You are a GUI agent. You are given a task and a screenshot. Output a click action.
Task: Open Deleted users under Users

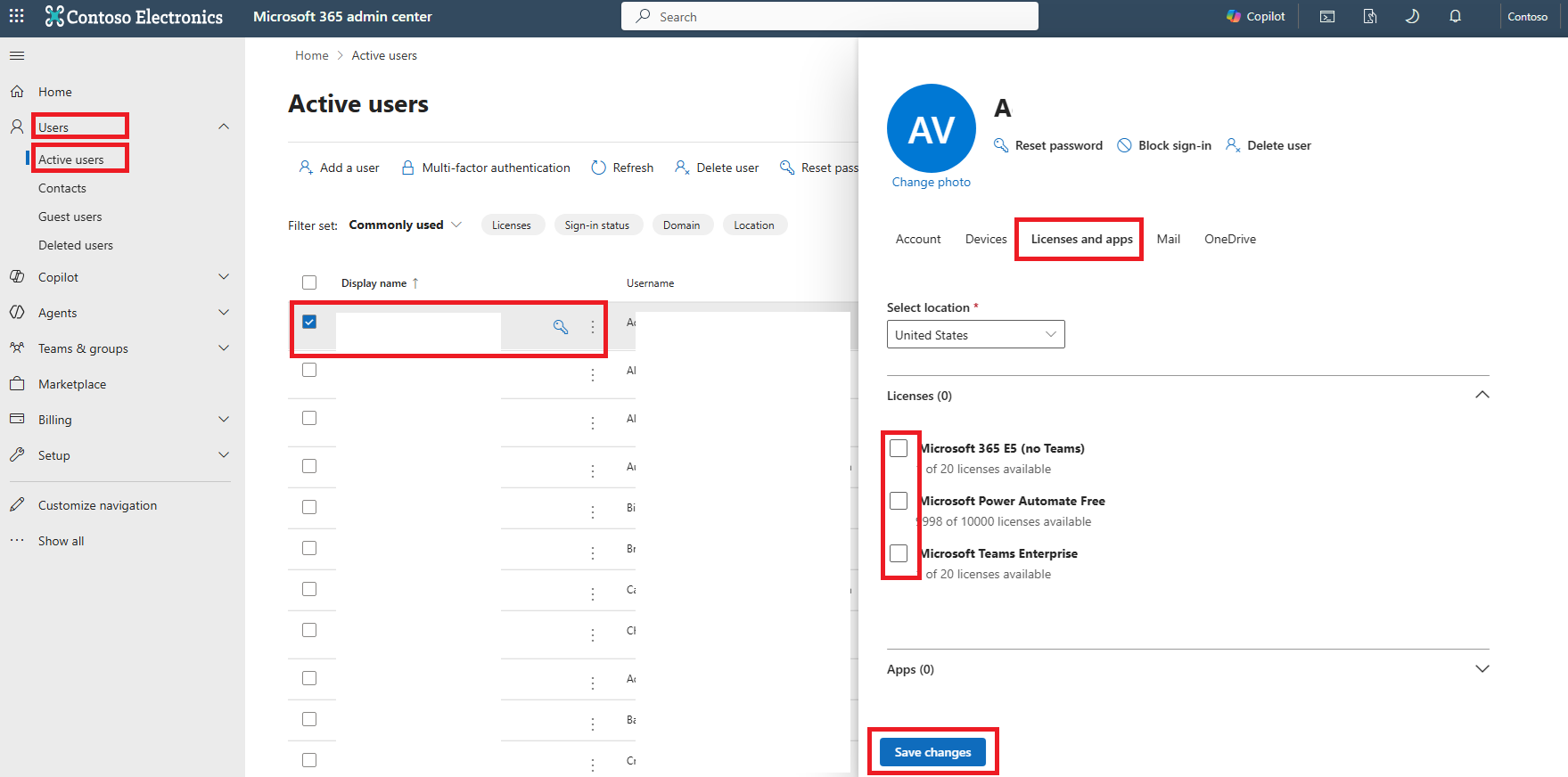click(x=76, y=245)
